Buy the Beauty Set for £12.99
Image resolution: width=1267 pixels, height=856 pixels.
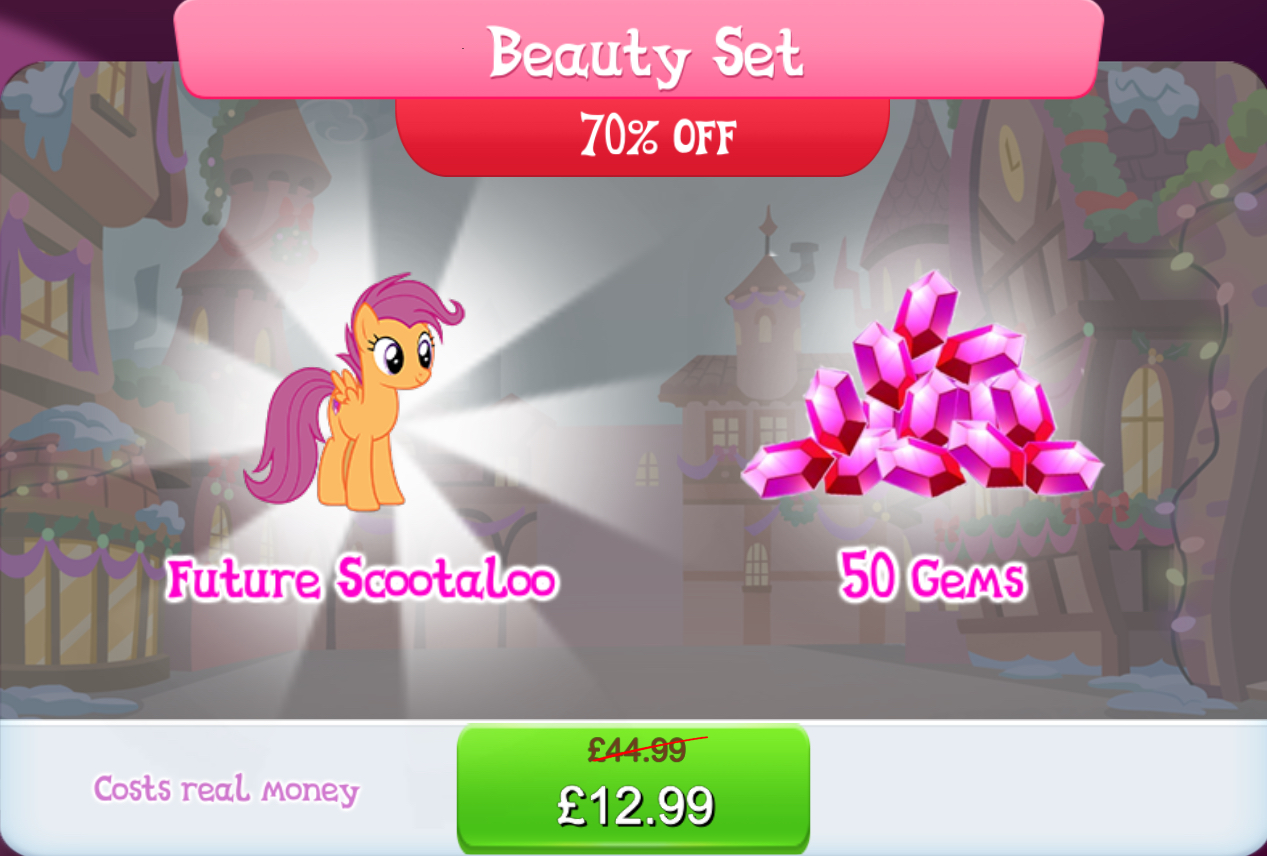tap(633, 788)
